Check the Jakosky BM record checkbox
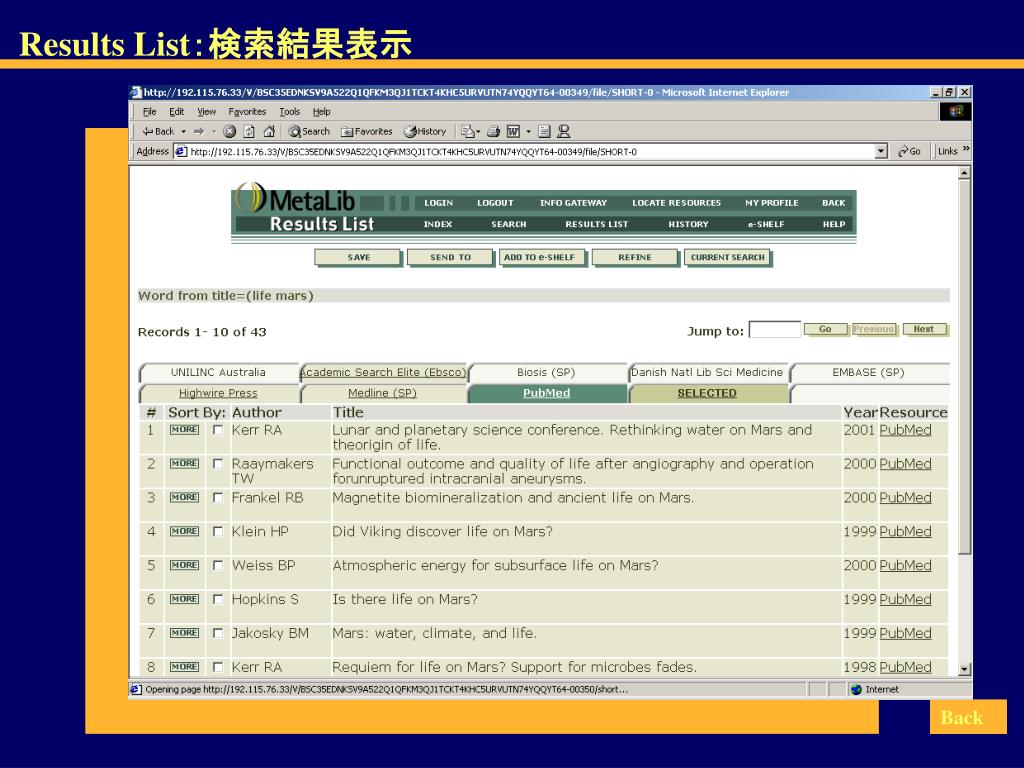This screenshot has height=768, width=1024. pos(218,633)
